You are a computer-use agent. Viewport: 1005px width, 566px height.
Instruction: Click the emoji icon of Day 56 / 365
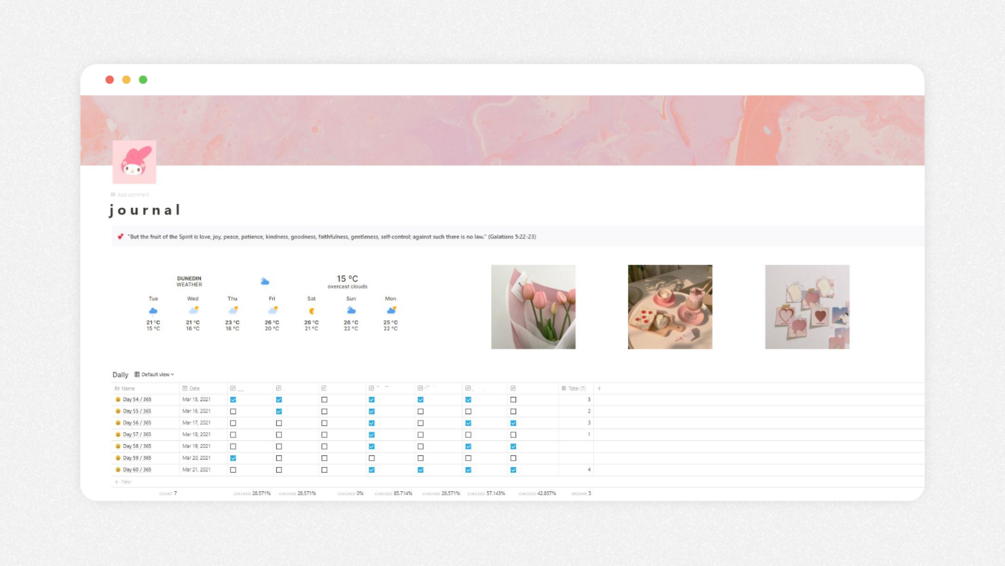point(118,423)
